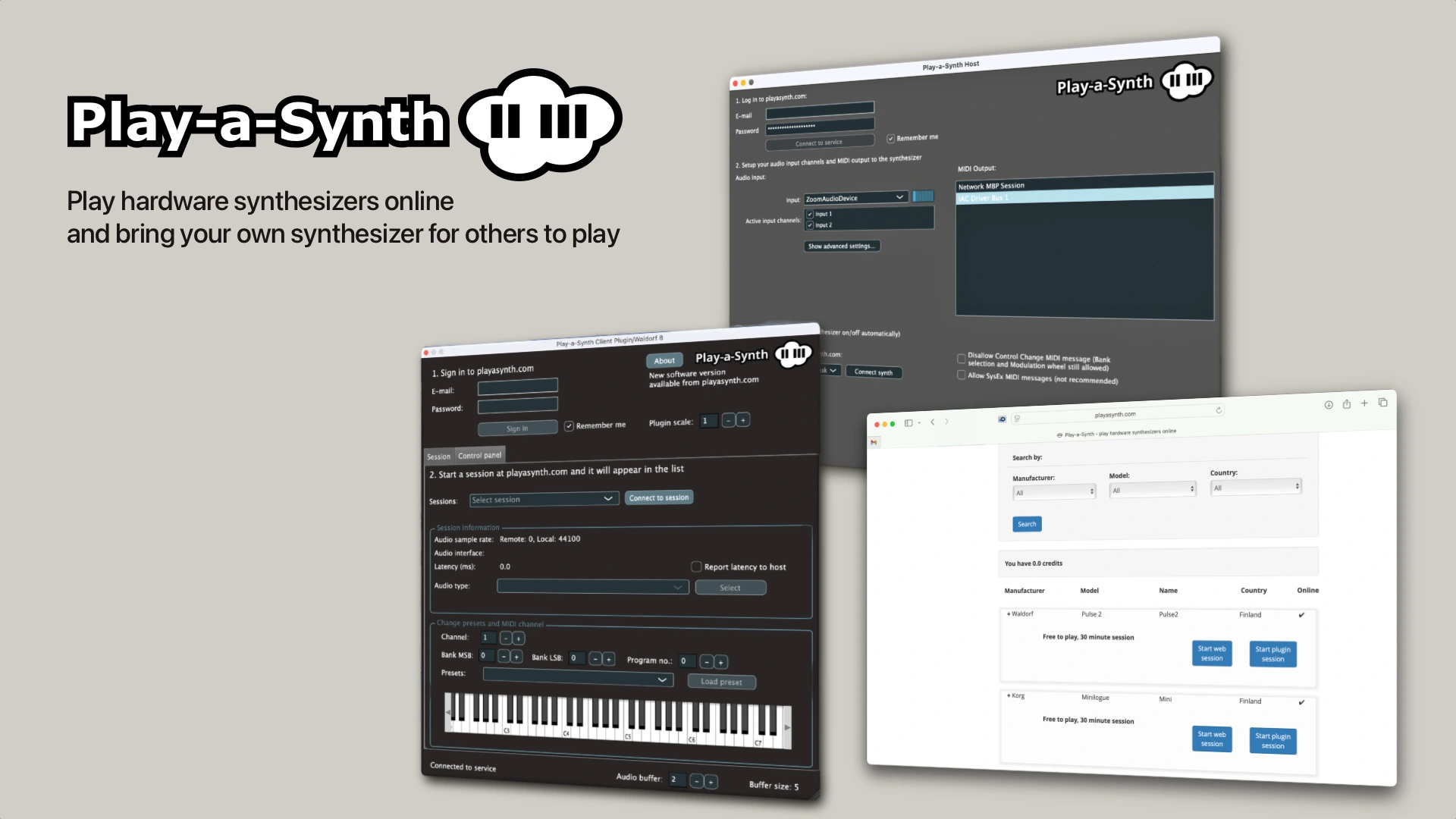Click the Search button on playasynth.com
1456x819 pixels.
click(1026, 524)
